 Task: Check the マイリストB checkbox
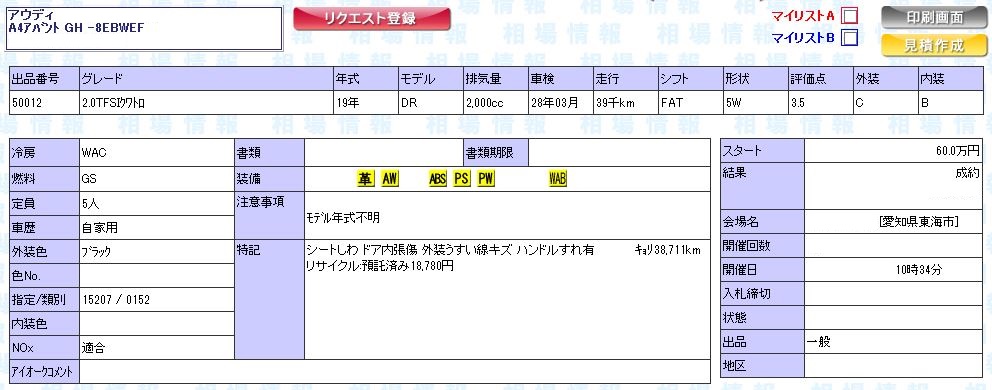click(851, 37)
